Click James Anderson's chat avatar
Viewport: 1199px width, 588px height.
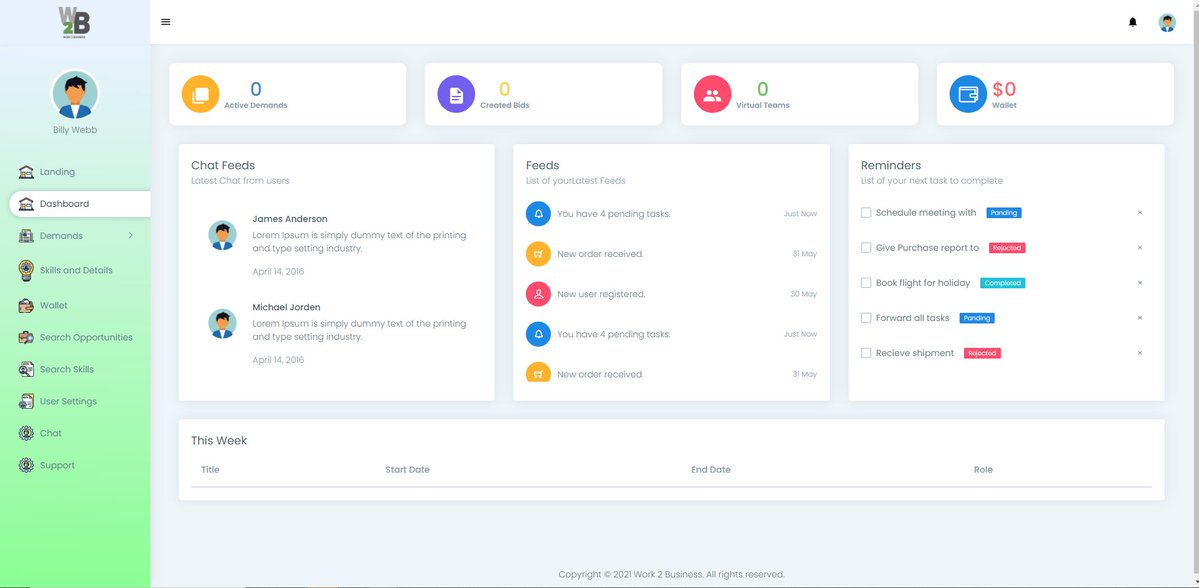coord(223,235)
